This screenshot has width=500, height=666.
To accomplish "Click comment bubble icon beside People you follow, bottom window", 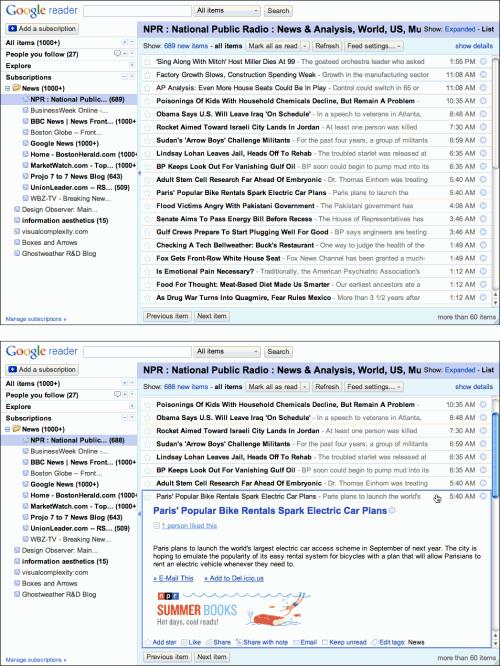I will pyautogui.click(x=117, y=395).
